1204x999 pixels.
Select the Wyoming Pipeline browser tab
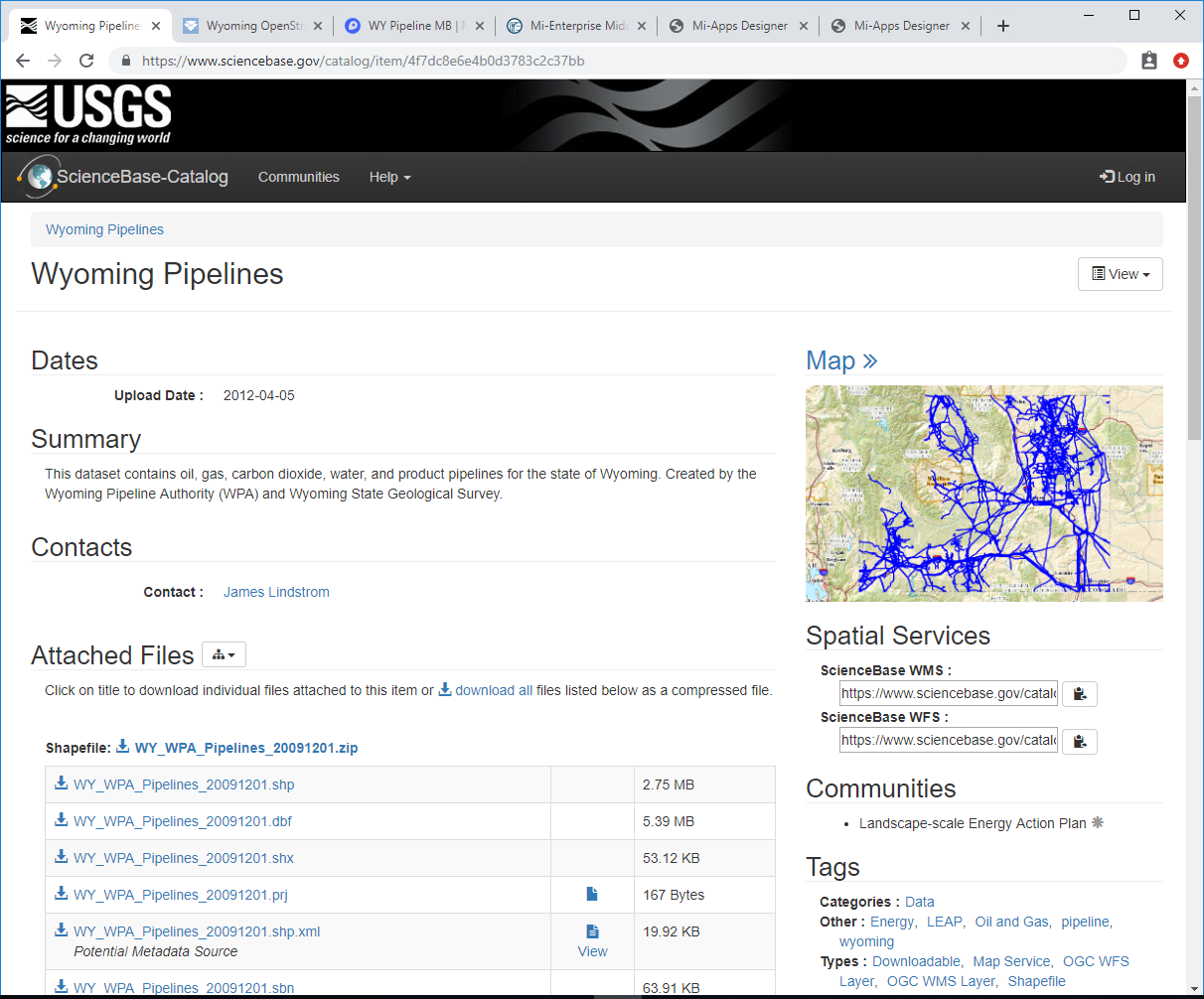pyautogui.click(x=90, y=26)
